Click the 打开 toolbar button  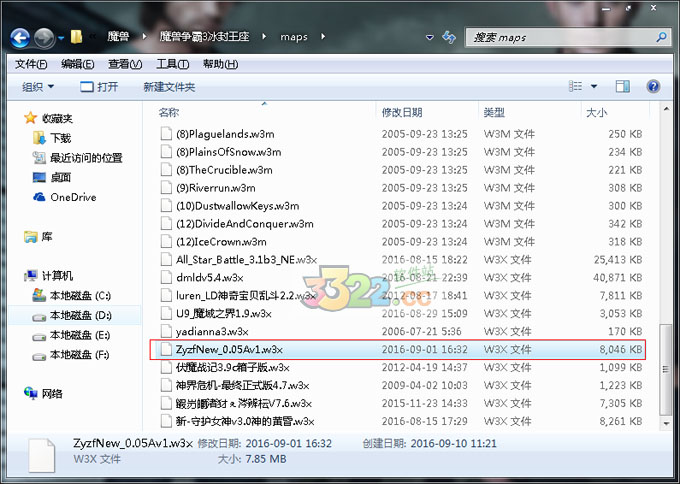[99, 87]
